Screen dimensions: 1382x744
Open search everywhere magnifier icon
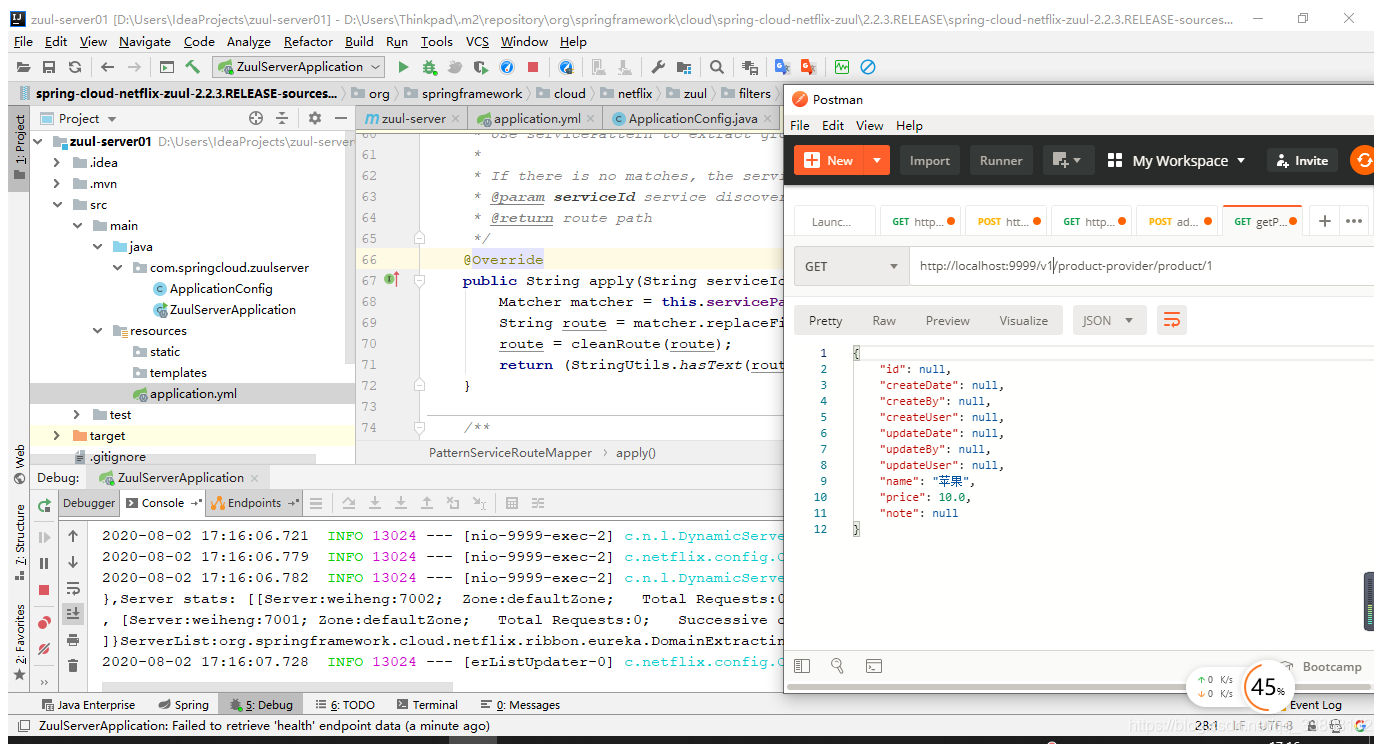717,67
